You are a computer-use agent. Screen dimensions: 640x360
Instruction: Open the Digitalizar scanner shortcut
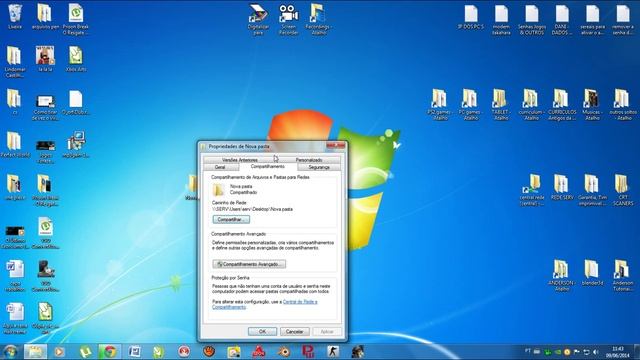[258, 19]
